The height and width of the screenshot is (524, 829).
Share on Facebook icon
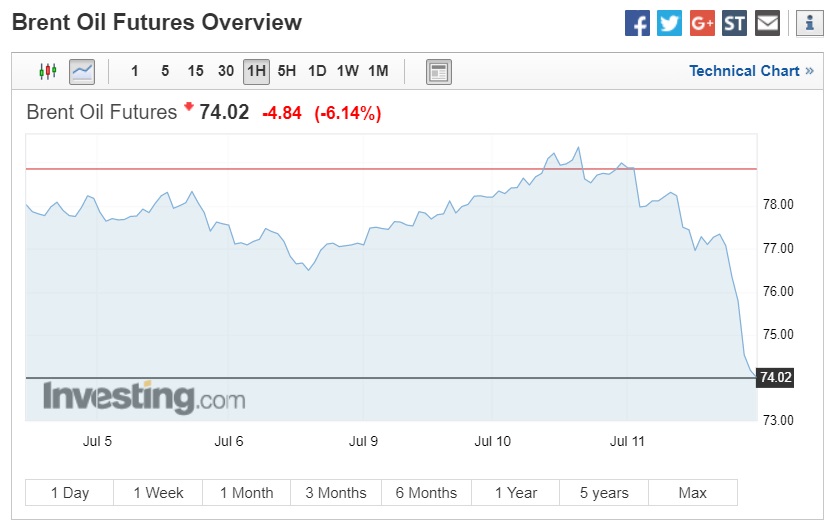[637, 23]
